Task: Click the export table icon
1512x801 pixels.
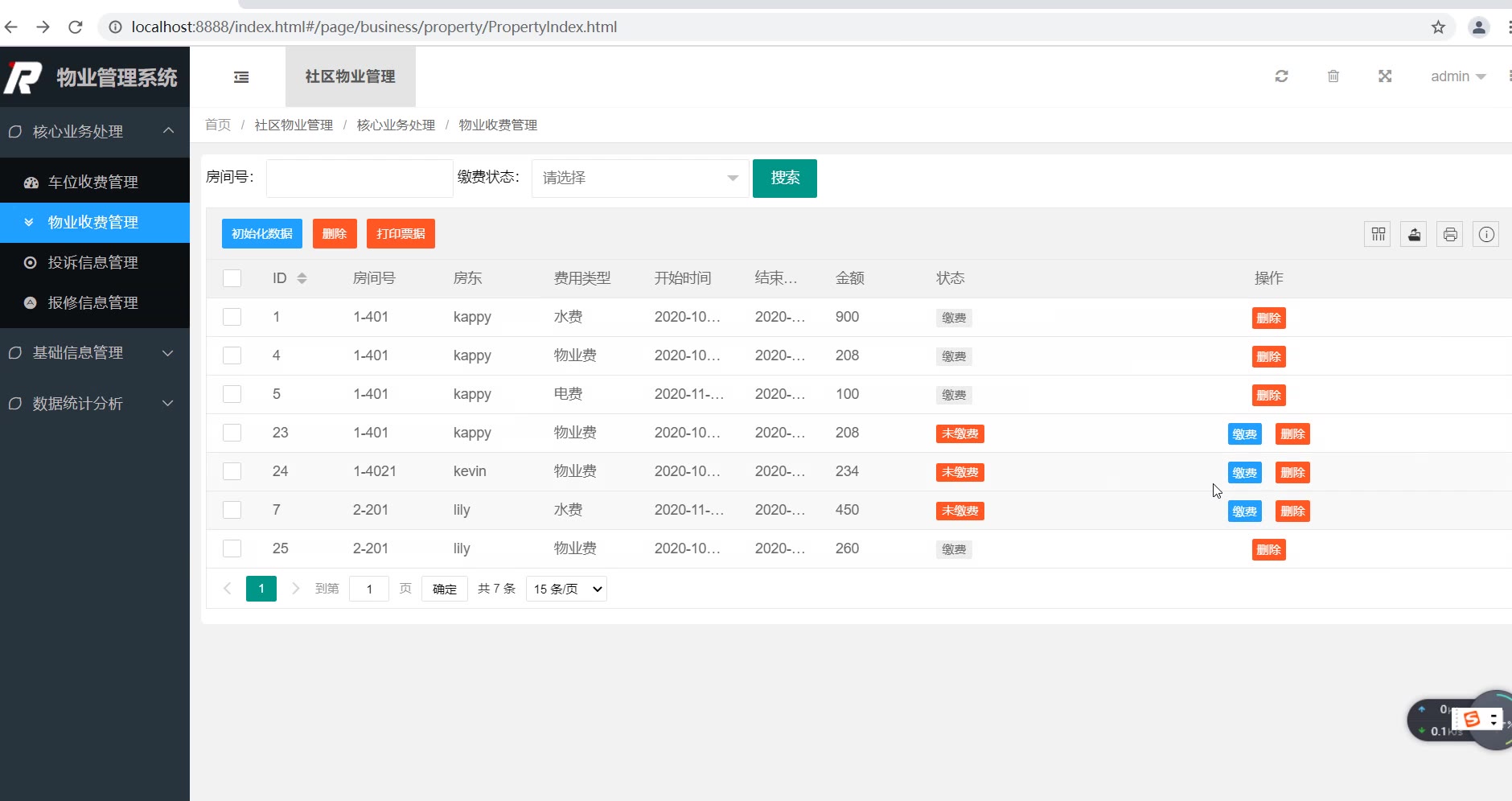Action: [1414, 234]
